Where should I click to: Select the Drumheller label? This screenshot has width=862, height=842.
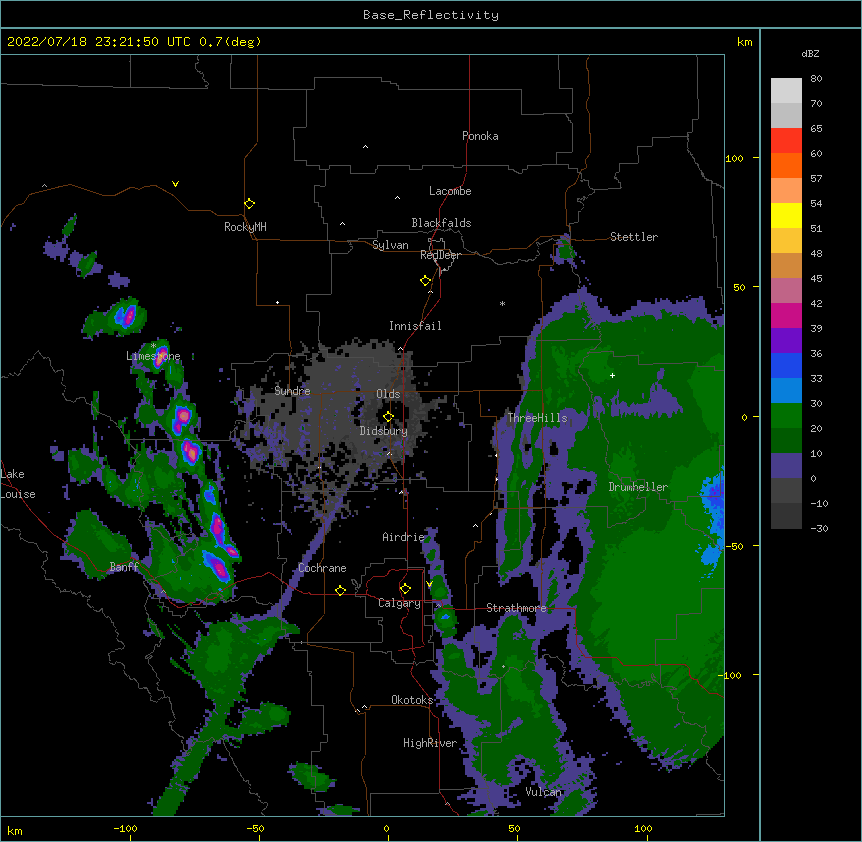pos(638,487)
